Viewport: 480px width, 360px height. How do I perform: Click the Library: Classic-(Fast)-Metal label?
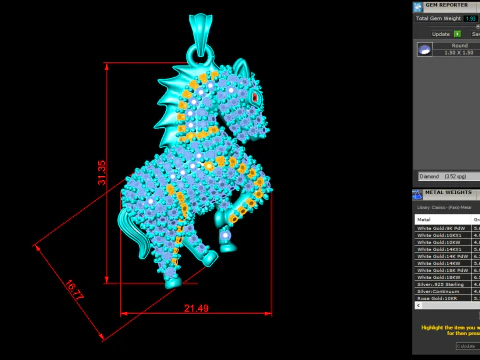pos(444,207)
